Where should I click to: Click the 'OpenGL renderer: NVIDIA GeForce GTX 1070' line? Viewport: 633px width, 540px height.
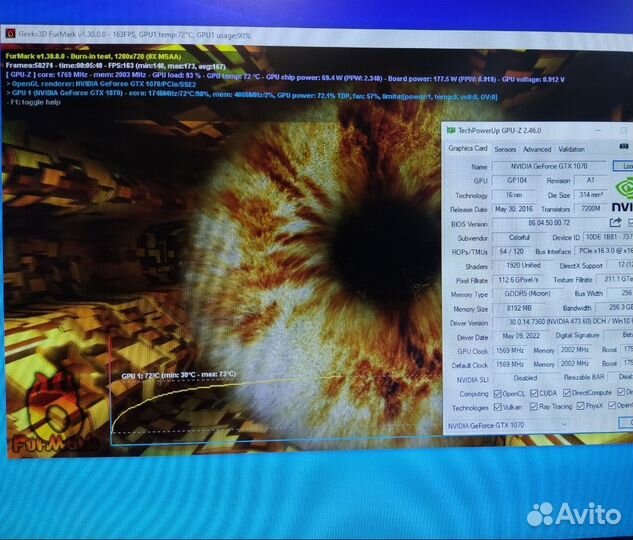pyautogui.click(x=101, y=84)
